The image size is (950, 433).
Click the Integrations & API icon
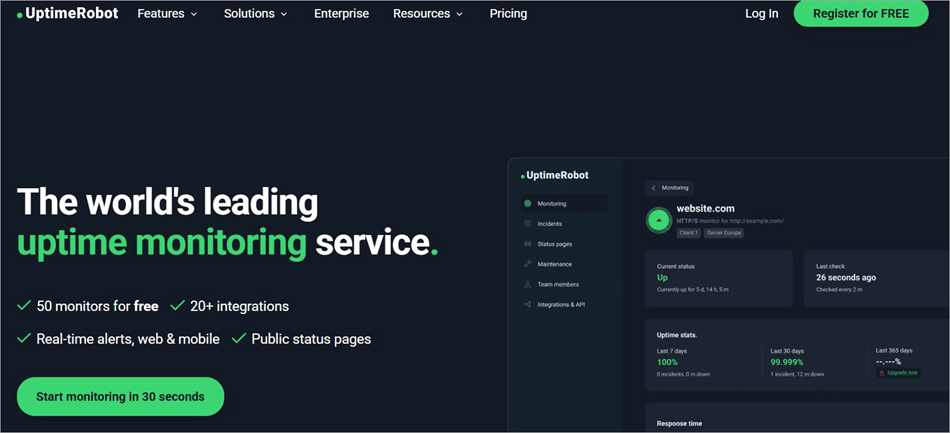coord(527,305)
